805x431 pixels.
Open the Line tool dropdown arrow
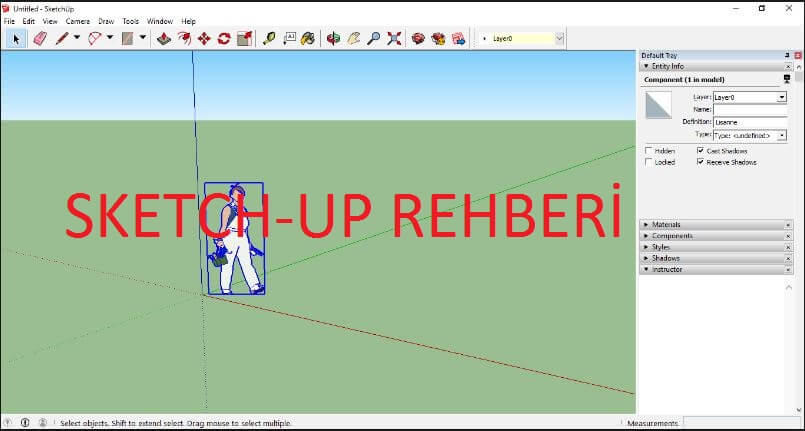click(77, 37)
